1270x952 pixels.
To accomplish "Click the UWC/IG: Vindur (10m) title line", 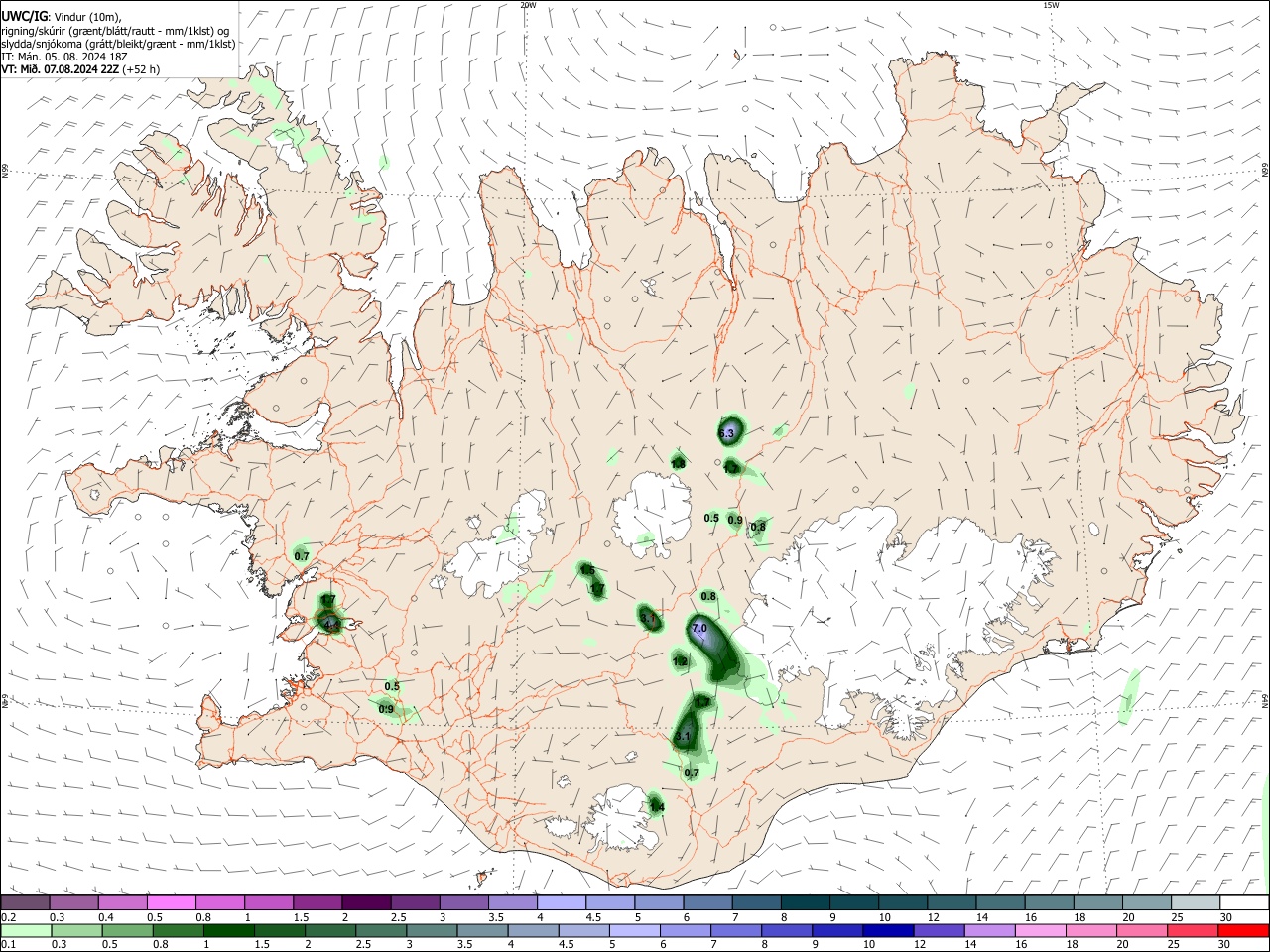I will (61, 16).
